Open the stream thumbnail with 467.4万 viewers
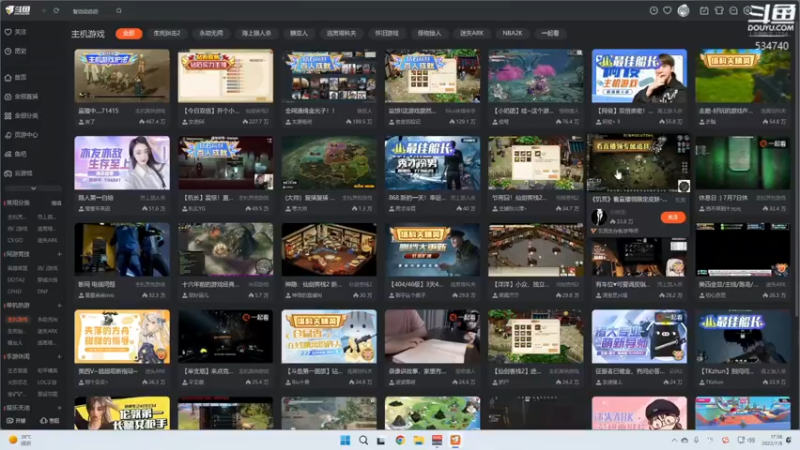 click(x=122, y=76)
